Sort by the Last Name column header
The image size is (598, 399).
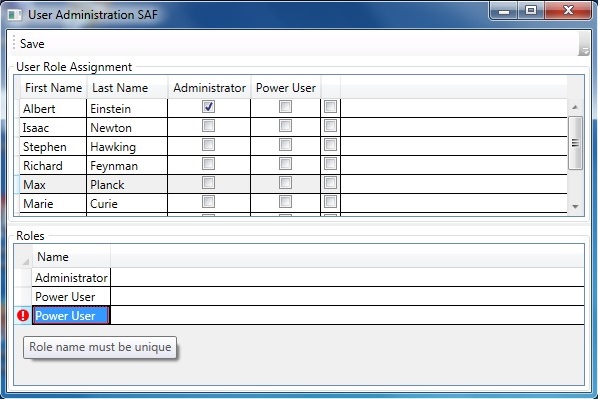coord(127,88)
